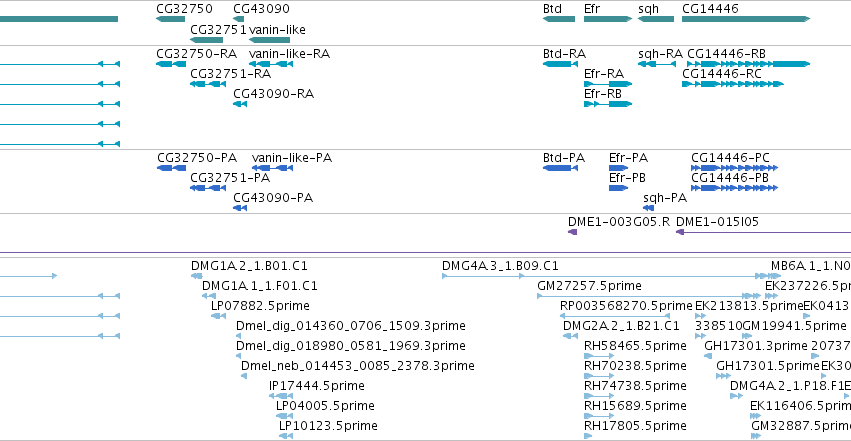
Task: Click protein CG32751-PA
Action: click(208, 188)
